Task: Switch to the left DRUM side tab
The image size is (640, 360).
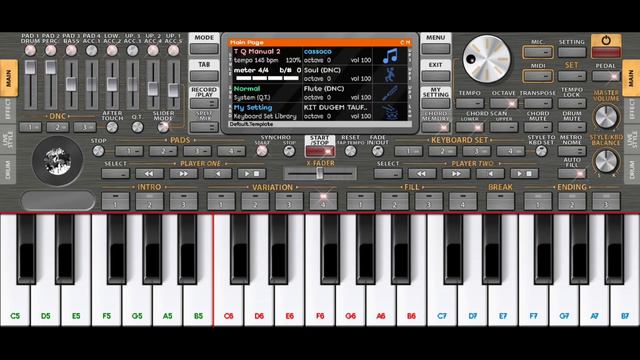Action: pyautogui.click(x=8, y=170)
